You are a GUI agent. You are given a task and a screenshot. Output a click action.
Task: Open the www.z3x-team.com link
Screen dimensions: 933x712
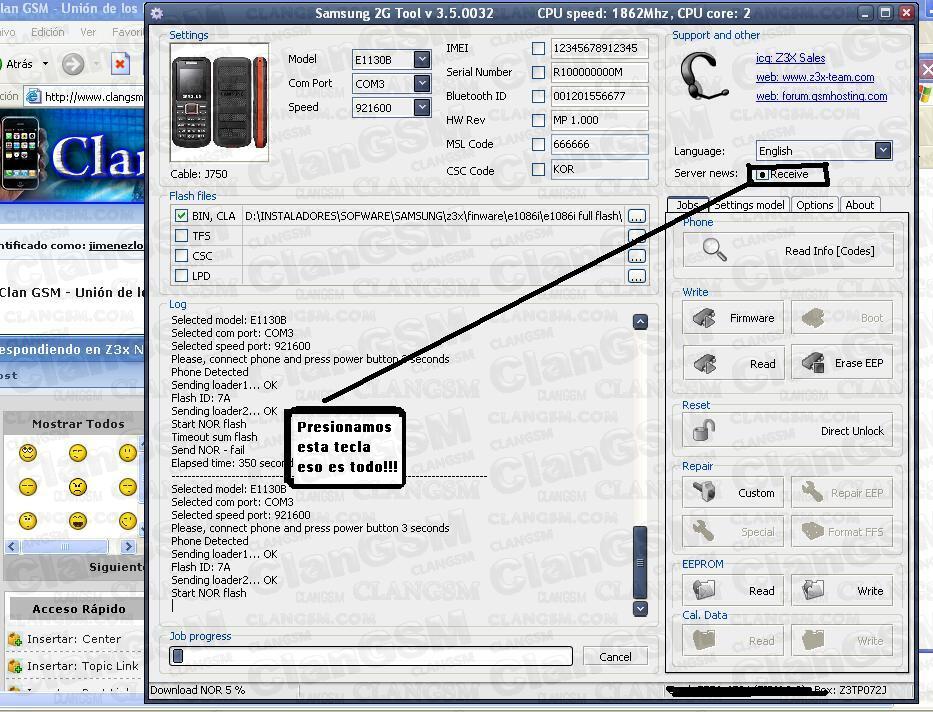[815, 77]
